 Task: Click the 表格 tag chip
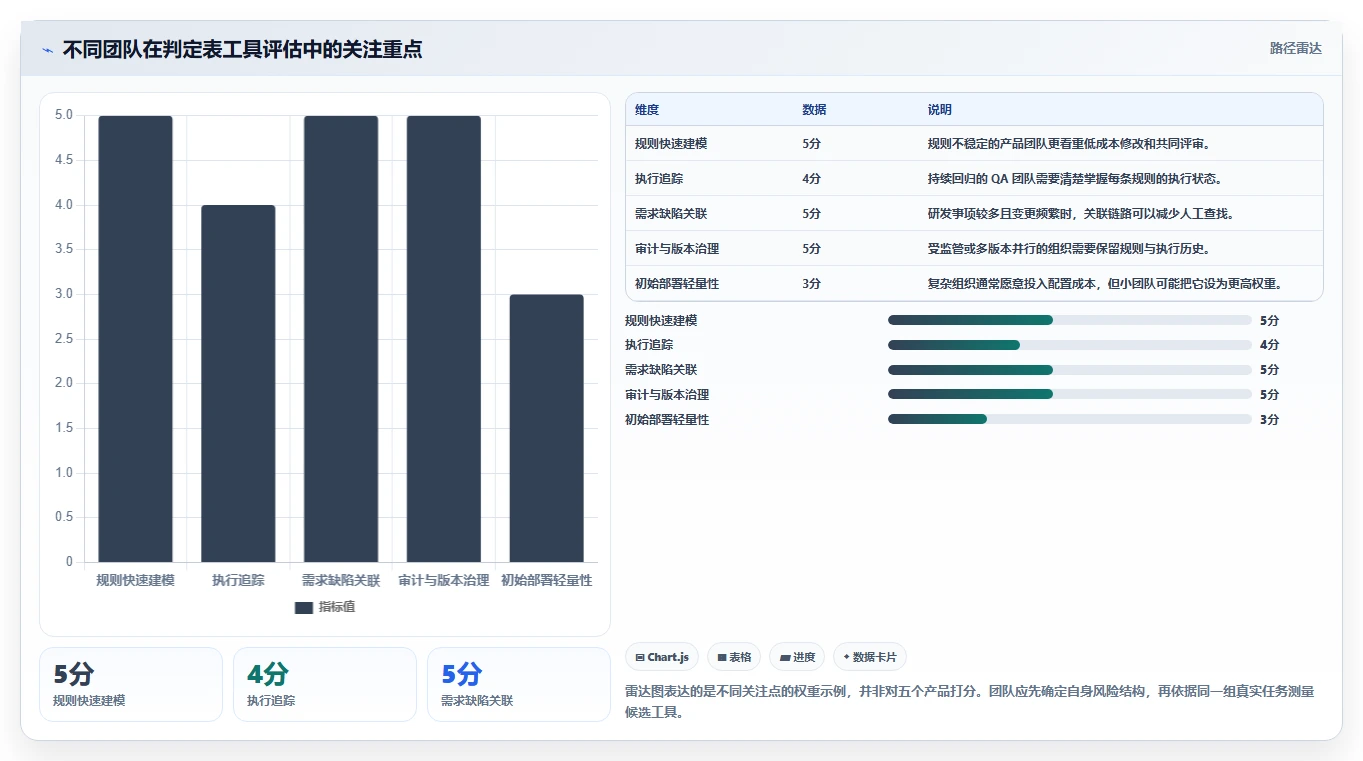(734, 657)
